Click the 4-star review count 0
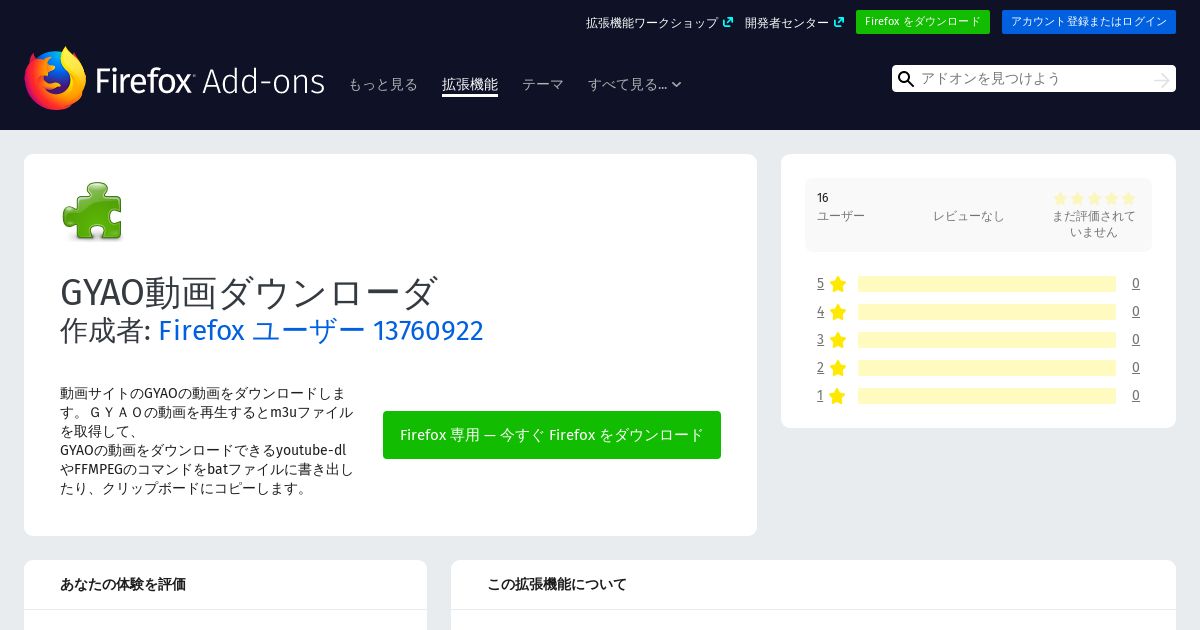Image resolution: width=1200 pixels, height=630 pixels. click(1136, 312)
